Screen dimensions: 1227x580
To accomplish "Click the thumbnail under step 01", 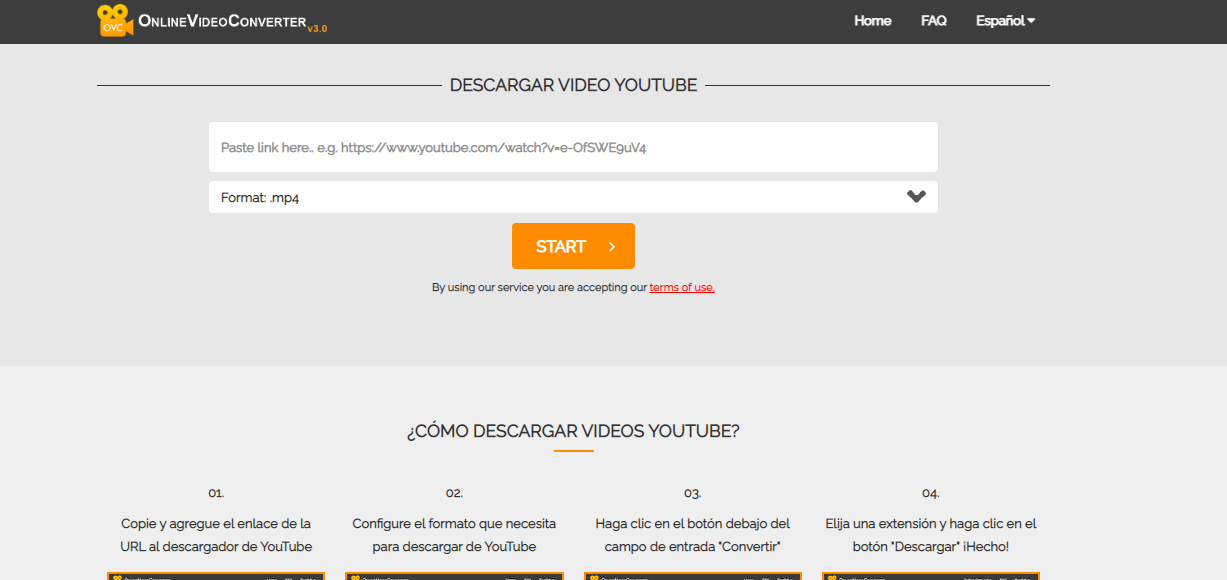I will 216,576.
